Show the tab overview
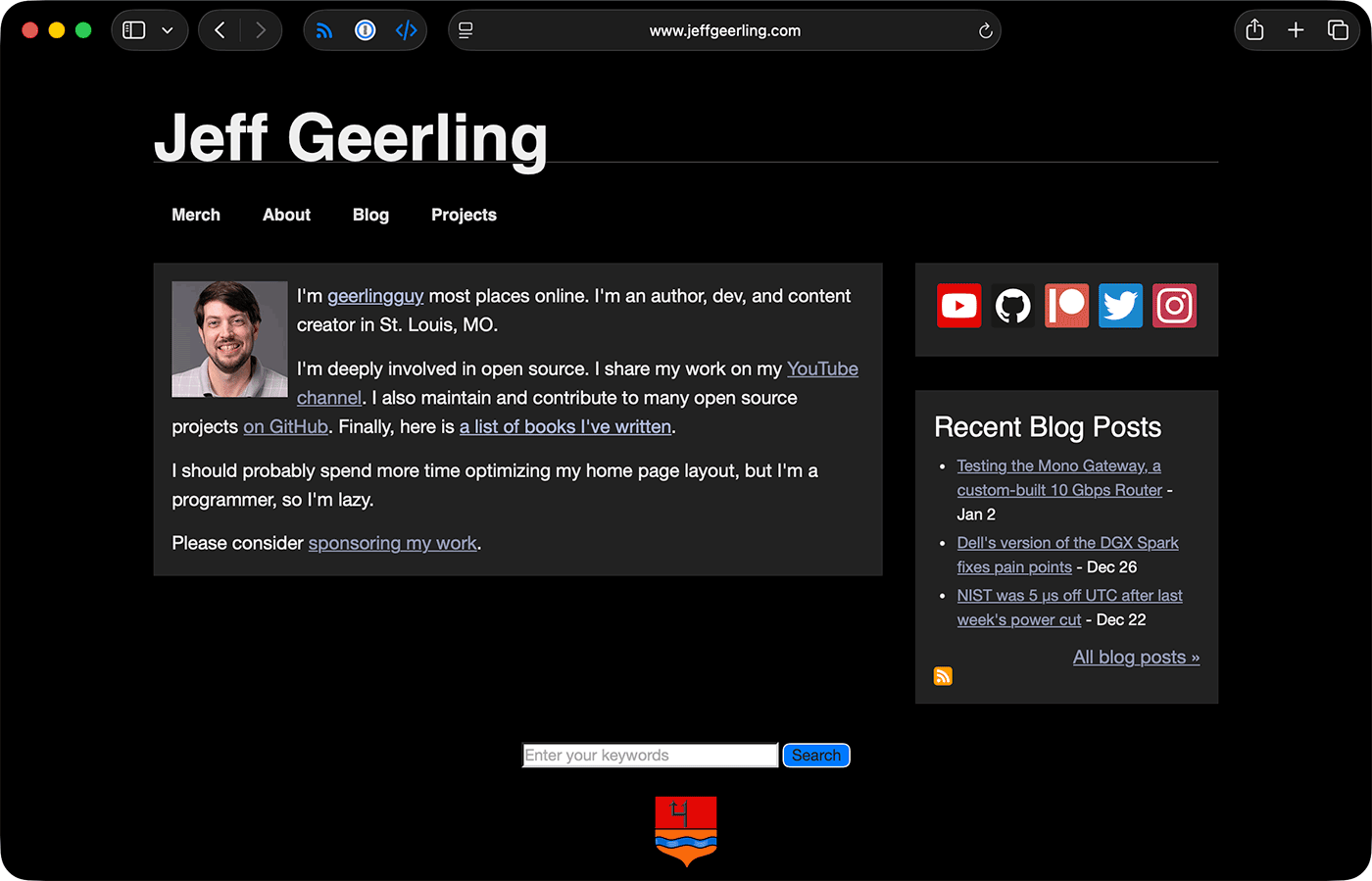The image size is (1372, 881). [x=1338, y=30]
